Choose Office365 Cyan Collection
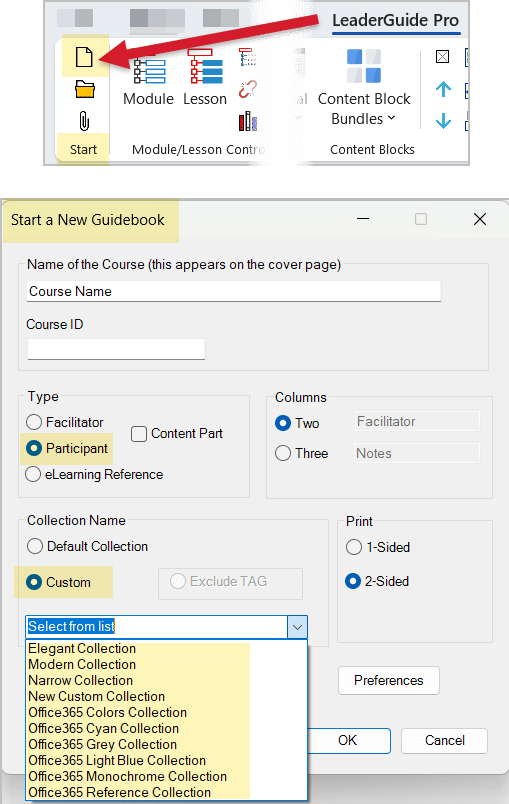509x804 pixels. (x=104, y=728)
